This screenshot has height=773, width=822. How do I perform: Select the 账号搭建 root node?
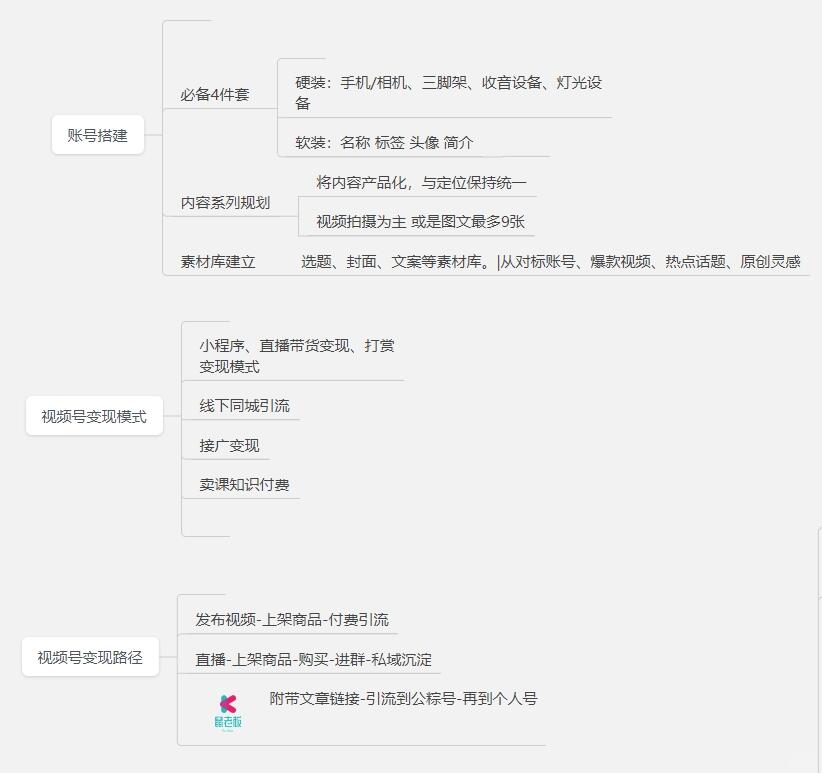click(98, 135)
